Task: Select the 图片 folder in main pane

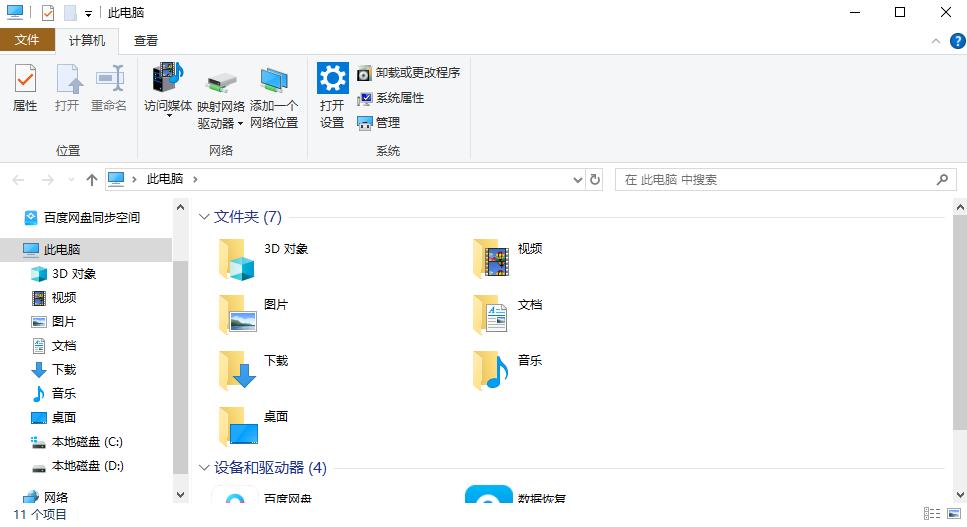Action: click(253, 315)
